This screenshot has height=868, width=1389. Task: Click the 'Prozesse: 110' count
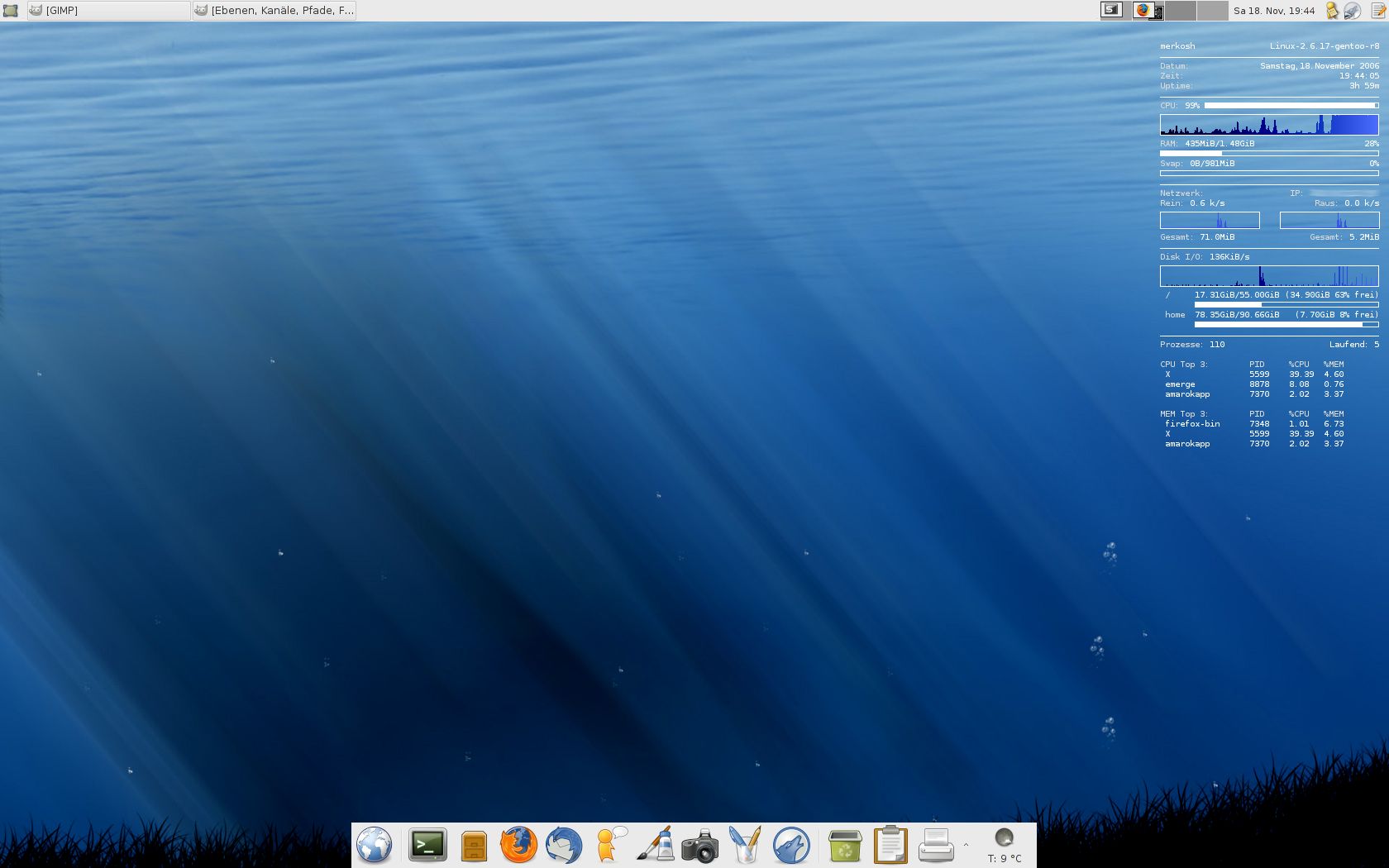click(1192, 345)
